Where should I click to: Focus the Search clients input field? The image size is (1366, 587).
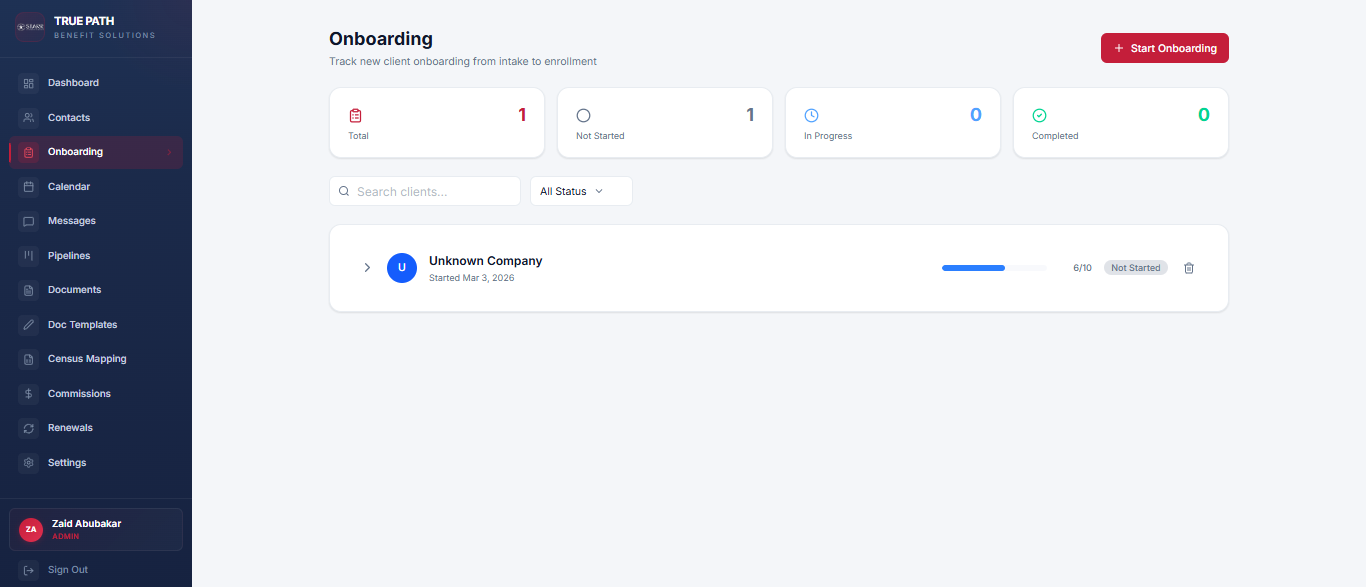click(x=435, y=191)
